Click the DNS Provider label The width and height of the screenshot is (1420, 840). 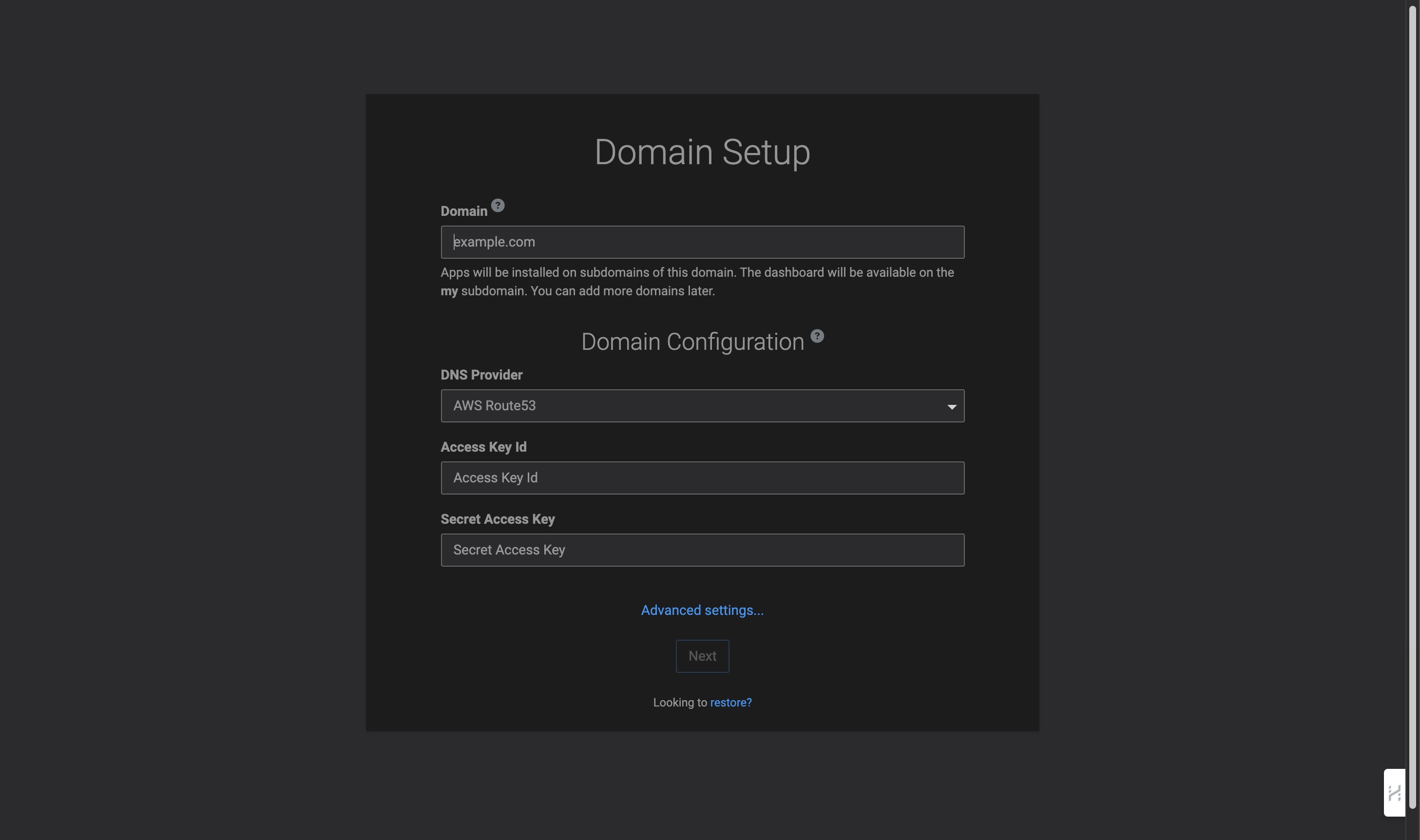click(481, 375)
